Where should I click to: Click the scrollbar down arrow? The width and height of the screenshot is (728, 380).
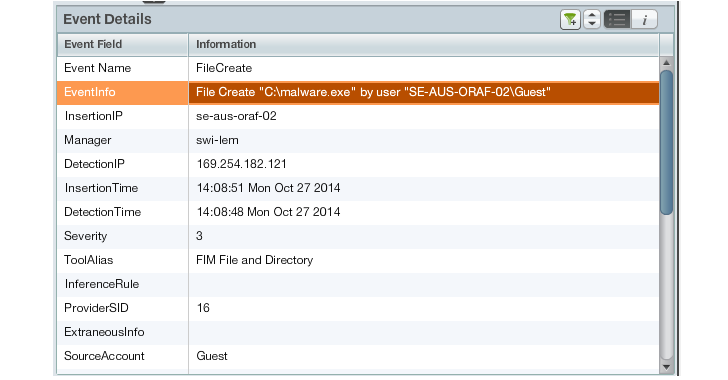[x=667, y=367]
